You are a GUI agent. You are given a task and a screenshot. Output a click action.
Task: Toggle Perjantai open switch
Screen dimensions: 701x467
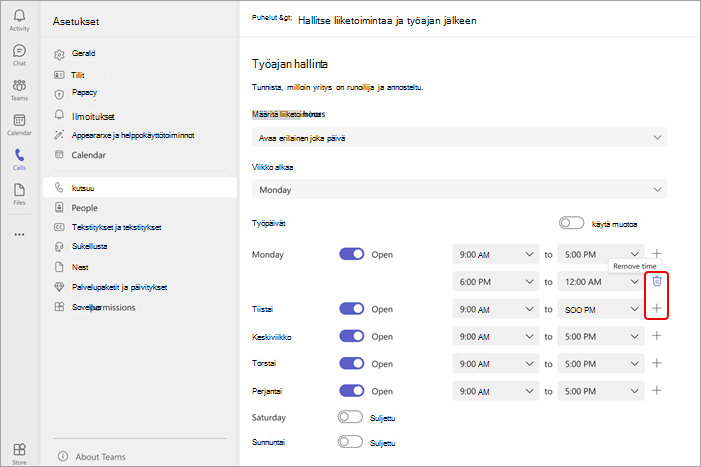(351, 391)
